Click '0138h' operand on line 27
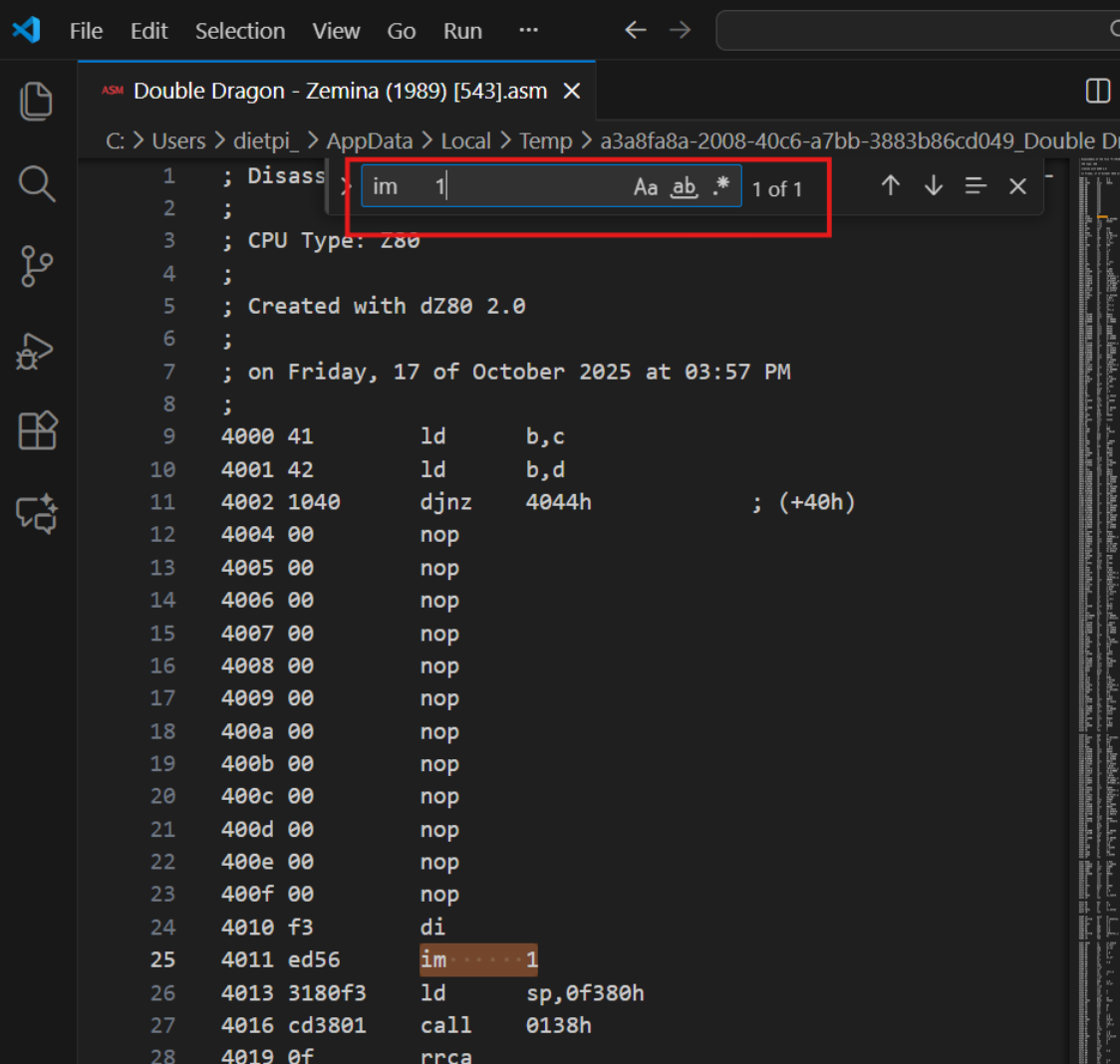Image resolution: width=1120 pixels, height=1064 pixels. tap(559, 1025)
